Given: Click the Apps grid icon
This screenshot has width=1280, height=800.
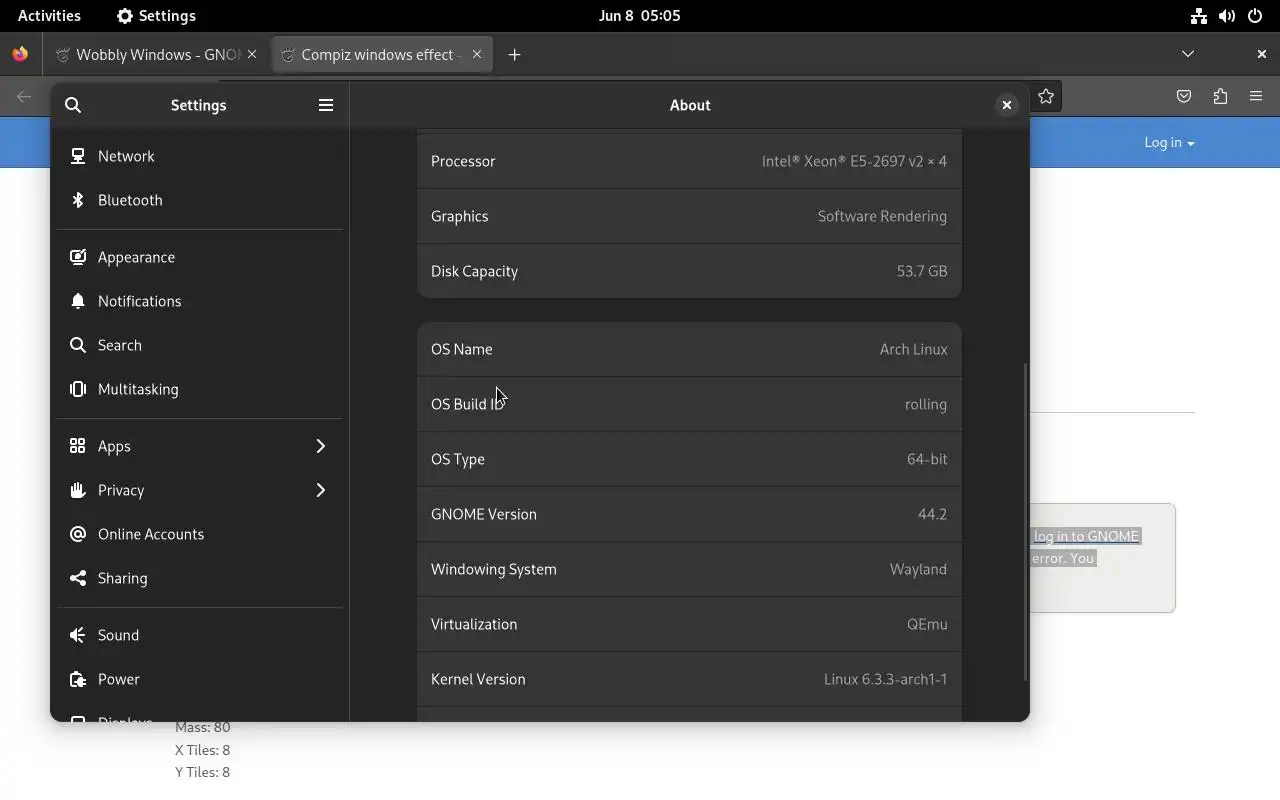Looking at the screenshot, I should coord(78,447).
